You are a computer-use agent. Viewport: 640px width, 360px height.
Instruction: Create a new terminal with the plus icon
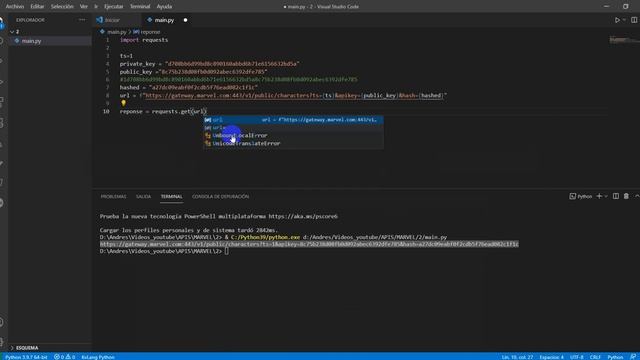click(x=599, y=196)
